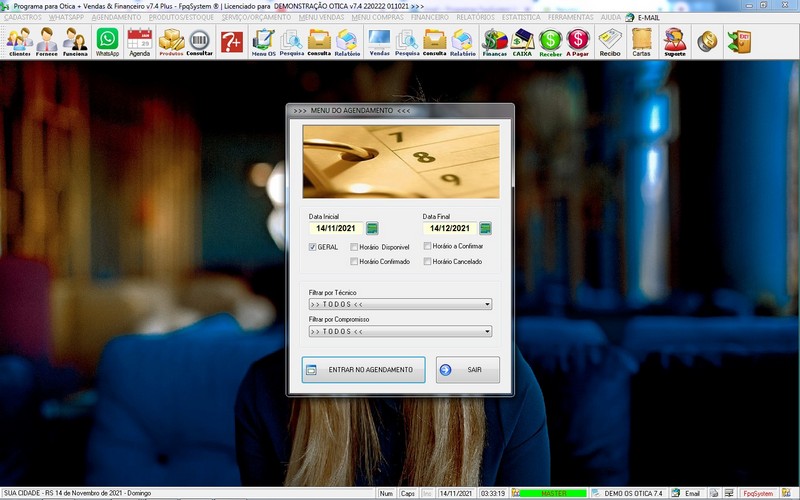
Task: Click the Data Inicial date field
Action: [x=336, y=228]
